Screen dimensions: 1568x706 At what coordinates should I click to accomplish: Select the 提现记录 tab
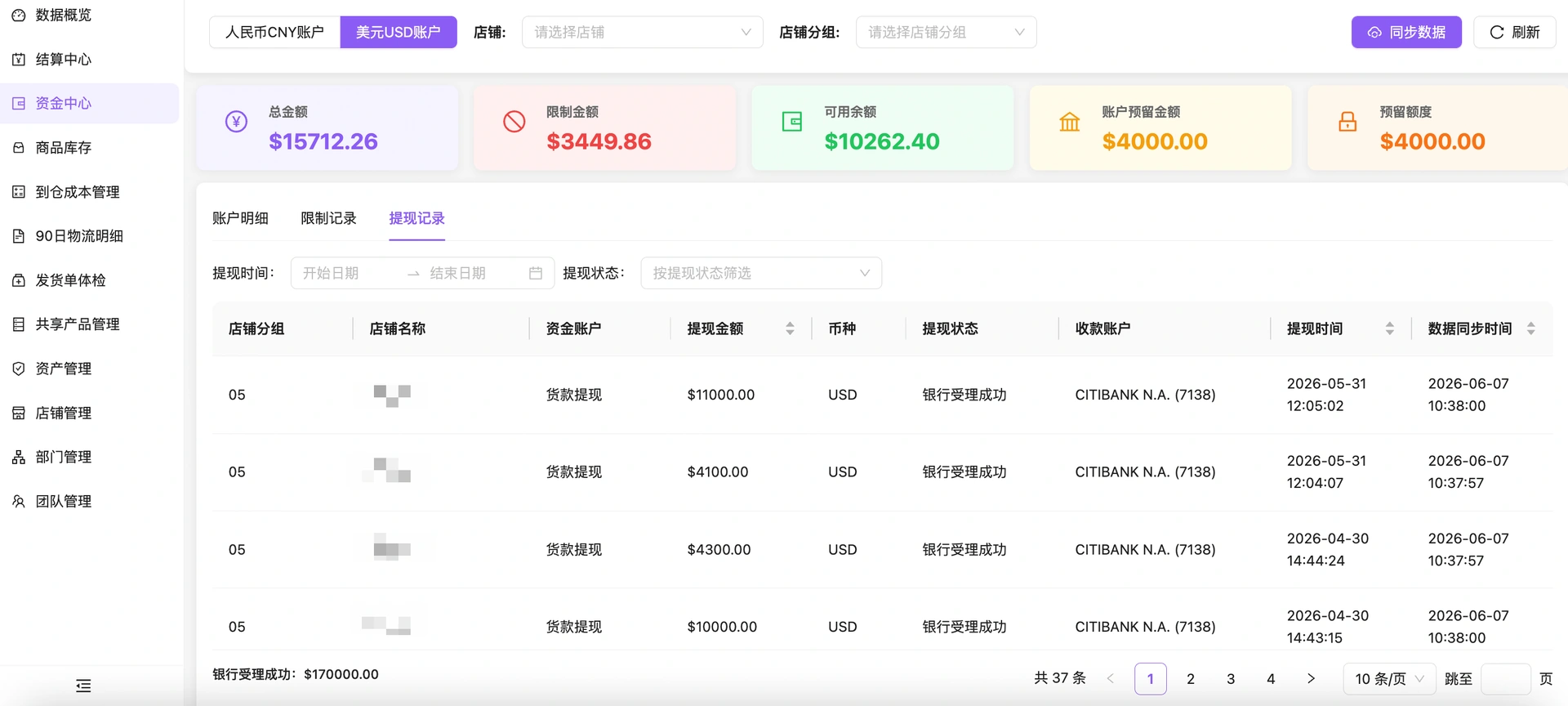coord(416,218)
